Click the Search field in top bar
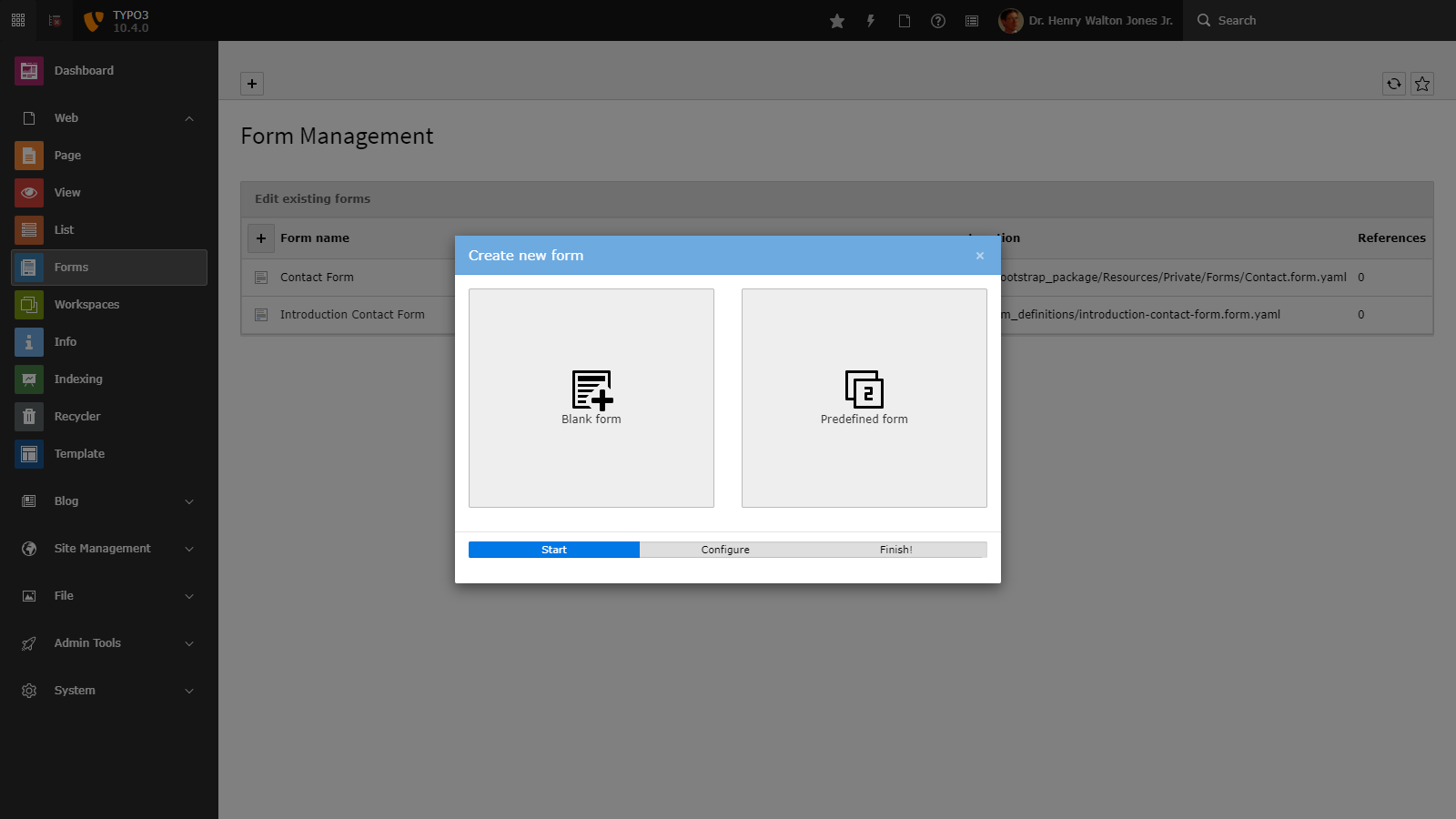Viewport: 1456px width, 819px height. pyautogui.click(x=1274, y=20)
